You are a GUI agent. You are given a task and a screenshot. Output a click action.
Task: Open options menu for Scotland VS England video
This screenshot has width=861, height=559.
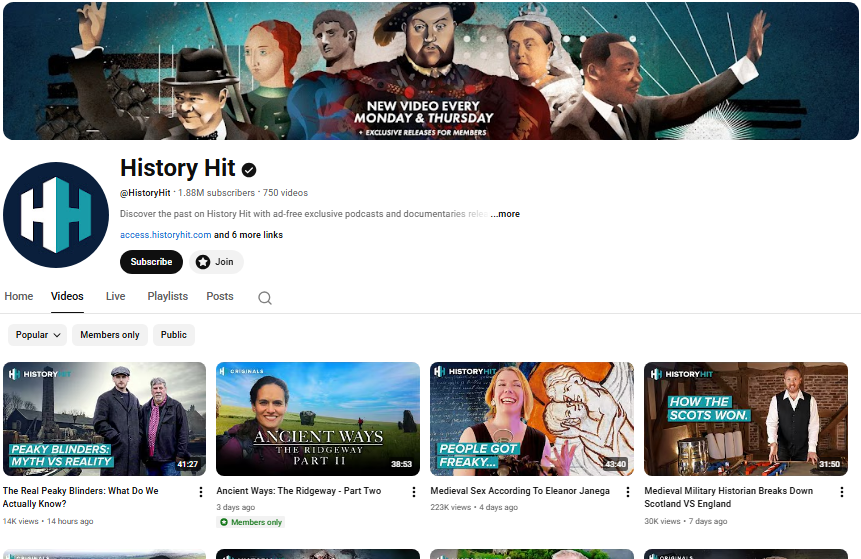tap(842, 492)
